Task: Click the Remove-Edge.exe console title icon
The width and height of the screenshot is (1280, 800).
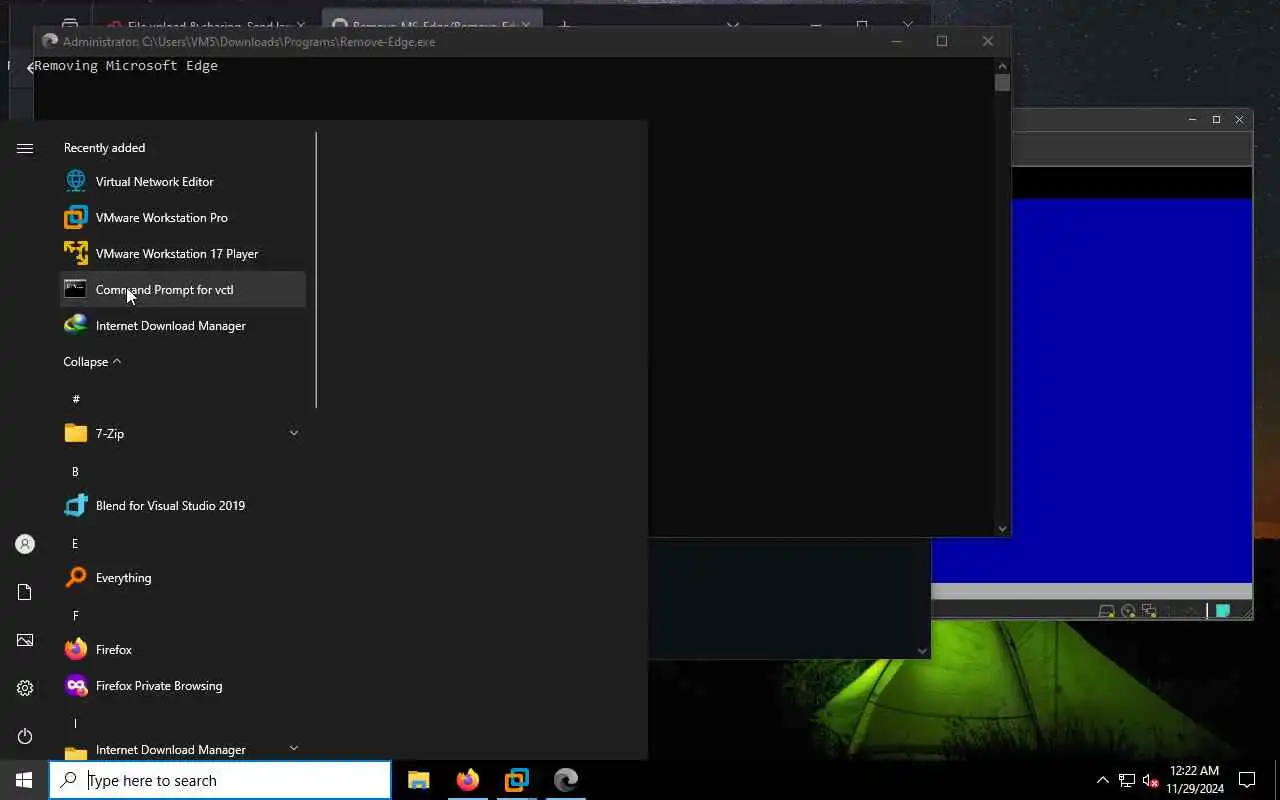Action: 49,41
